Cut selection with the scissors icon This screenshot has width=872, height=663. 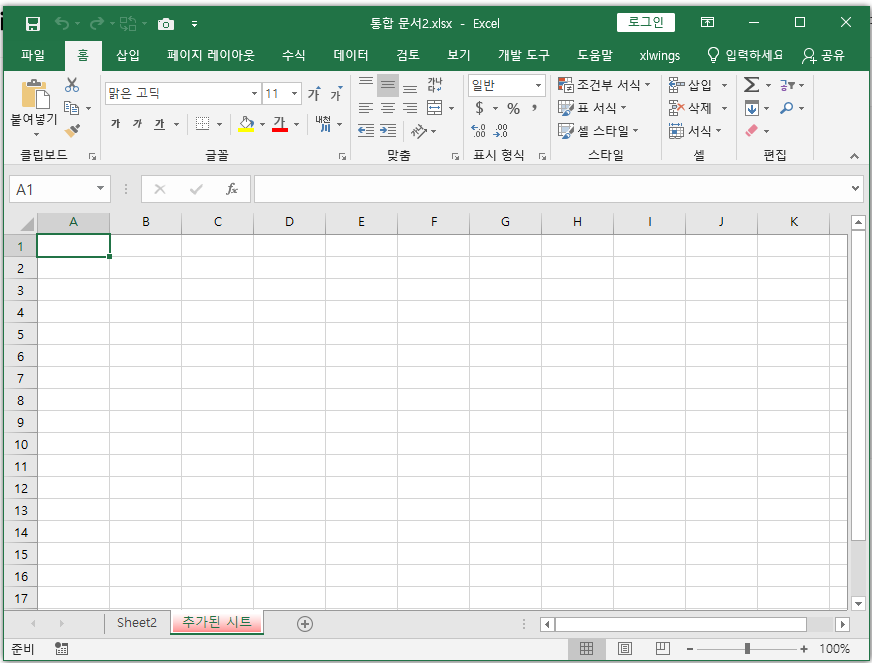point(72,85)
